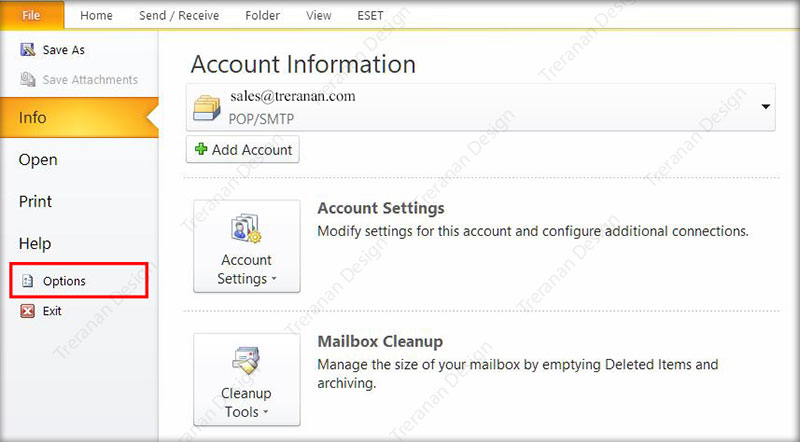Click the Save As disk icon

click(x=28, y=50)
